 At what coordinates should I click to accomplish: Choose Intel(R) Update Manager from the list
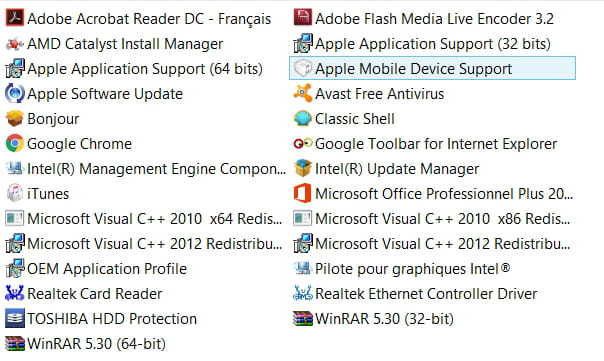386,169
